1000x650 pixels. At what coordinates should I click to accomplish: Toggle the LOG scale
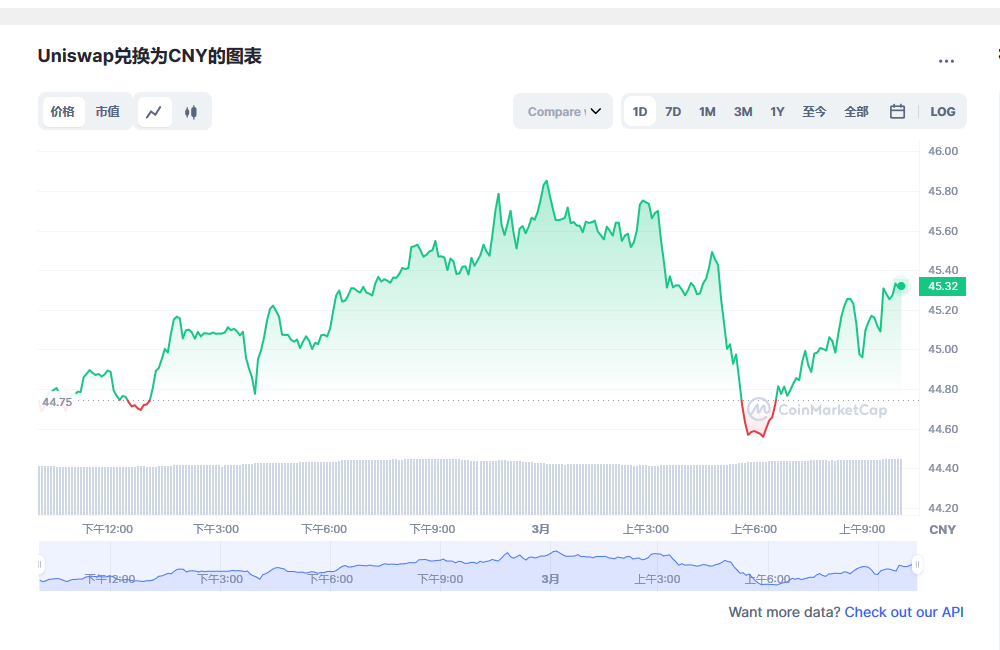(943, 112)
